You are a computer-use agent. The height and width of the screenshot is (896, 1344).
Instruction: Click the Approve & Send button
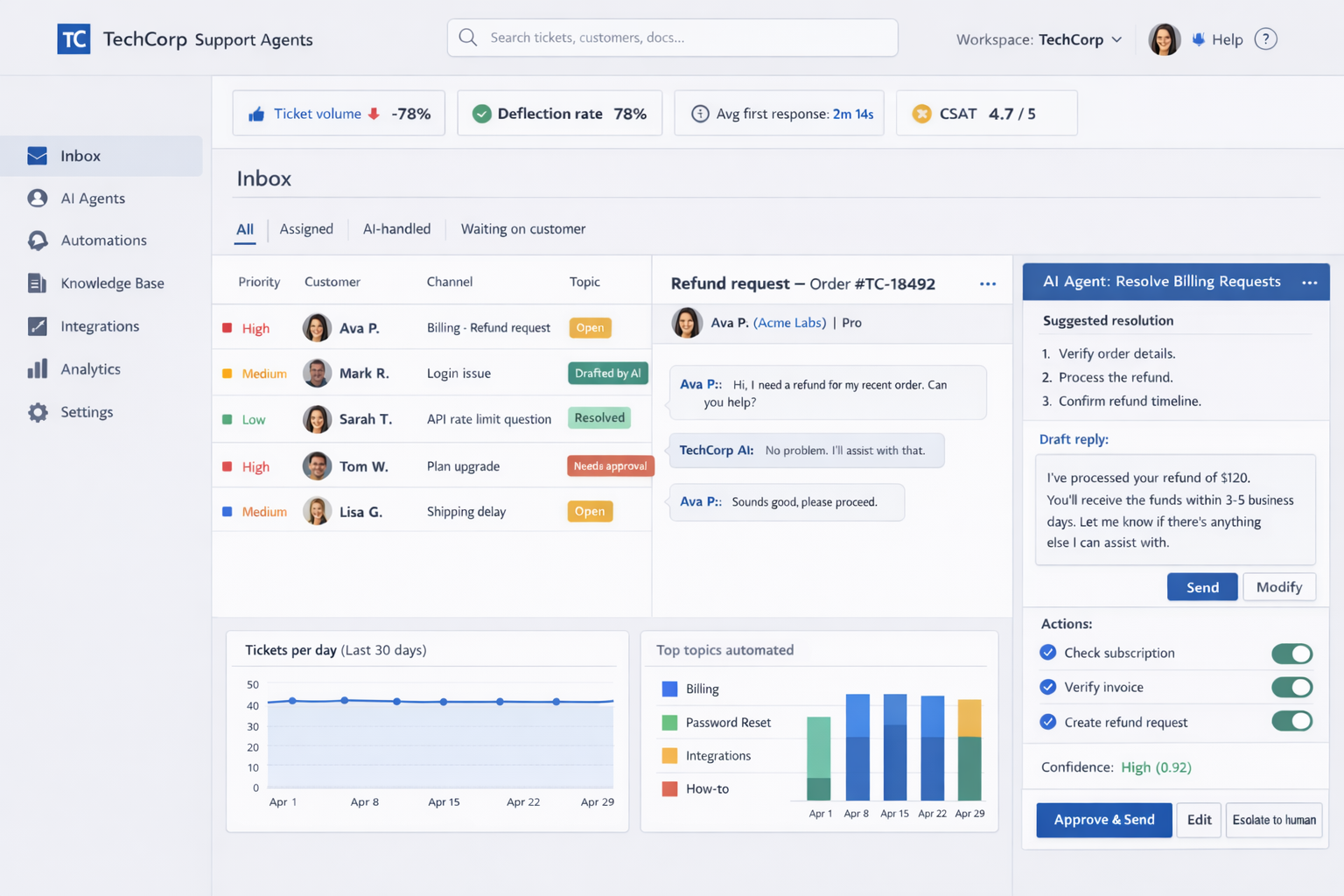pos(1103,820)
